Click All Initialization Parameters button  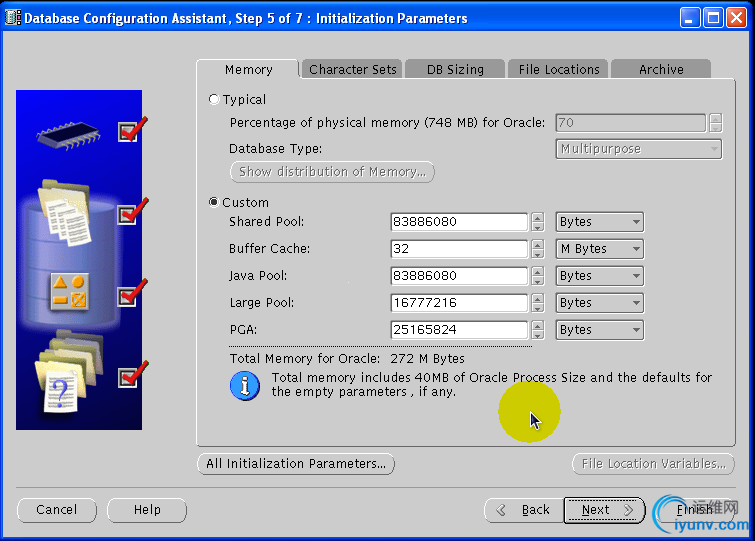click(296, 464)
